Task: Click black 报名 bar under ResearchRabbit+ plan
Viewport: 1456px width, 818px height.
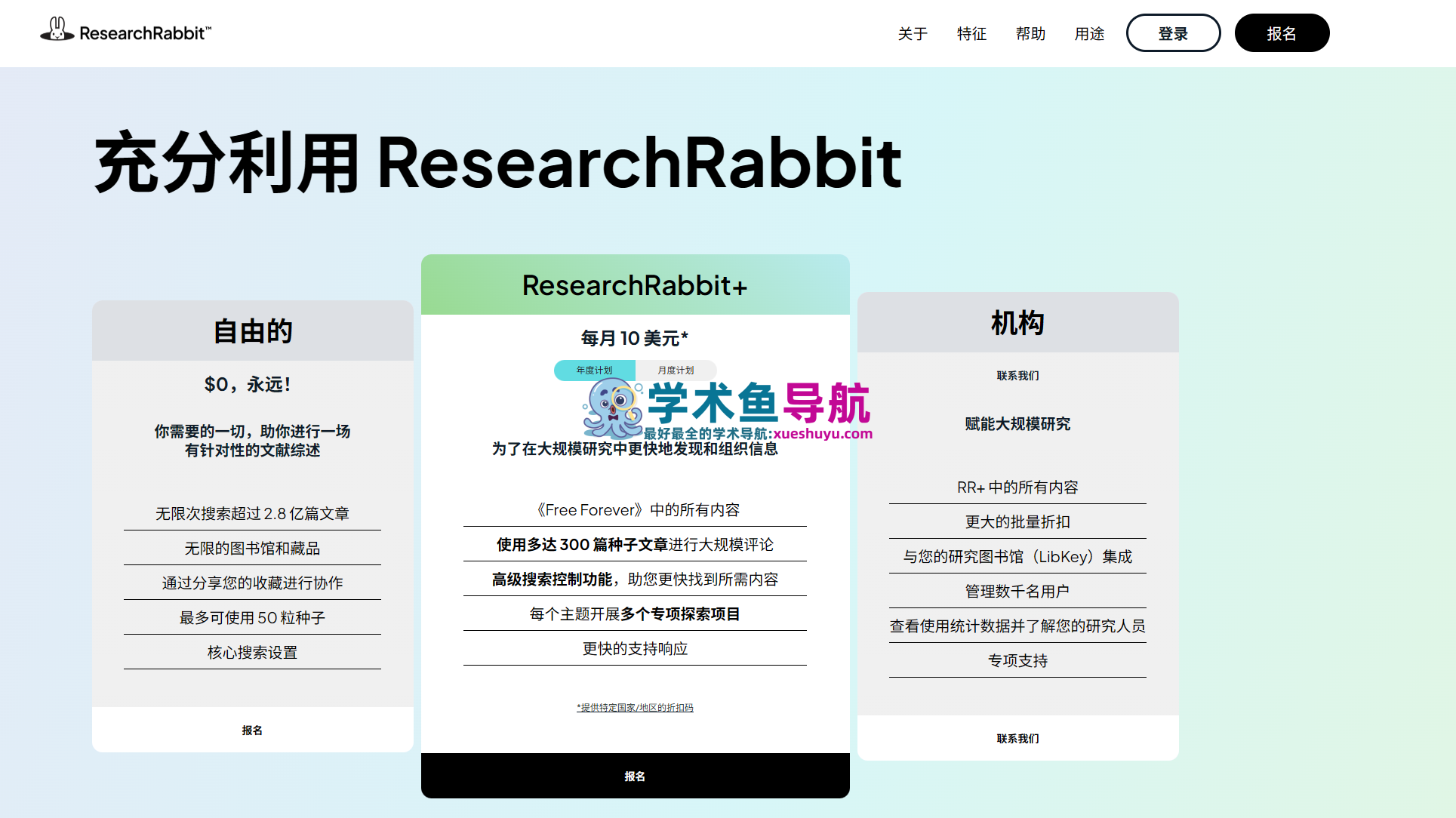Action: 635,776
